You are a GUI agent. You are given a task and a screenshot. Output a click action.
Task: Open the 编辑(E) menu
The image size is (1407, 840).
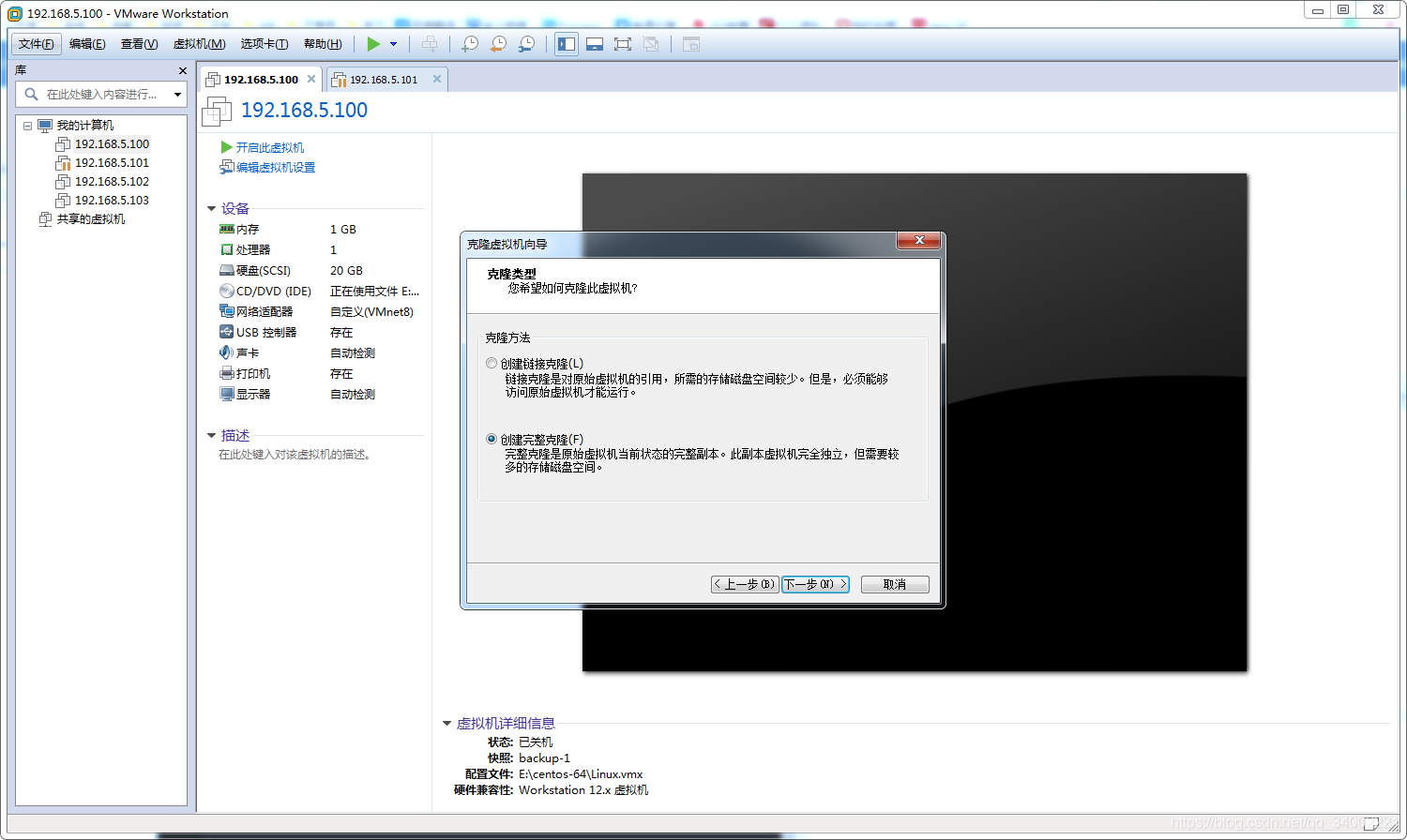(x=87, y=44)
